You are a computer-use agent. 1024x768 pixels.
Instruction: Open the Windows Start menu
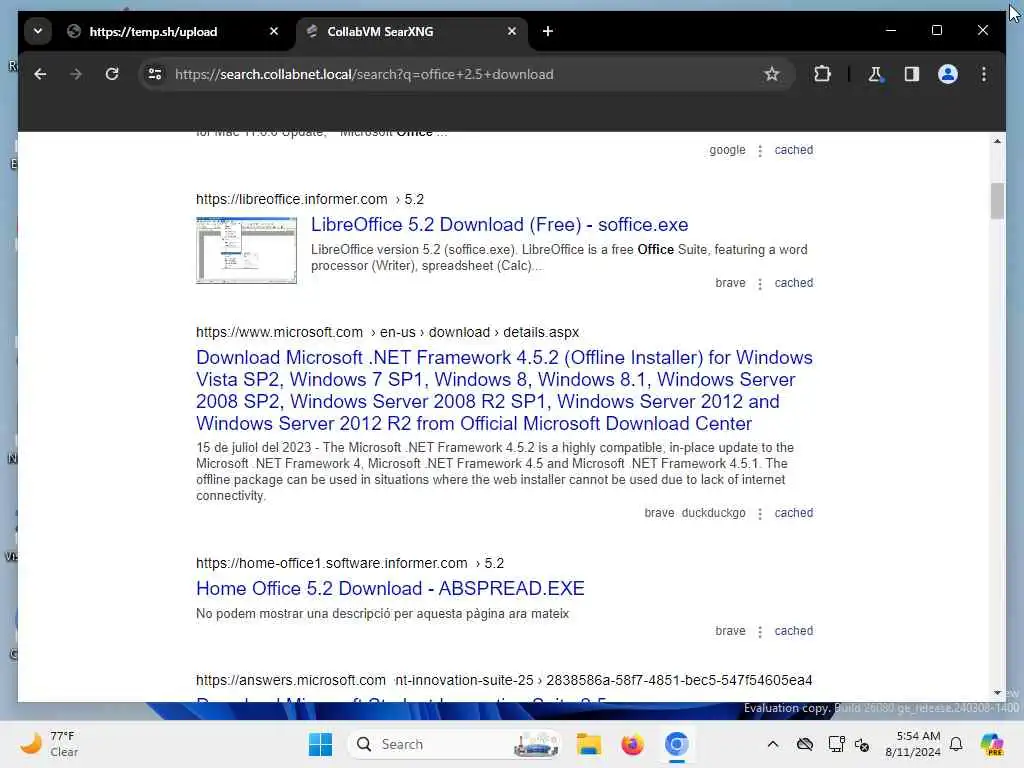320,744
